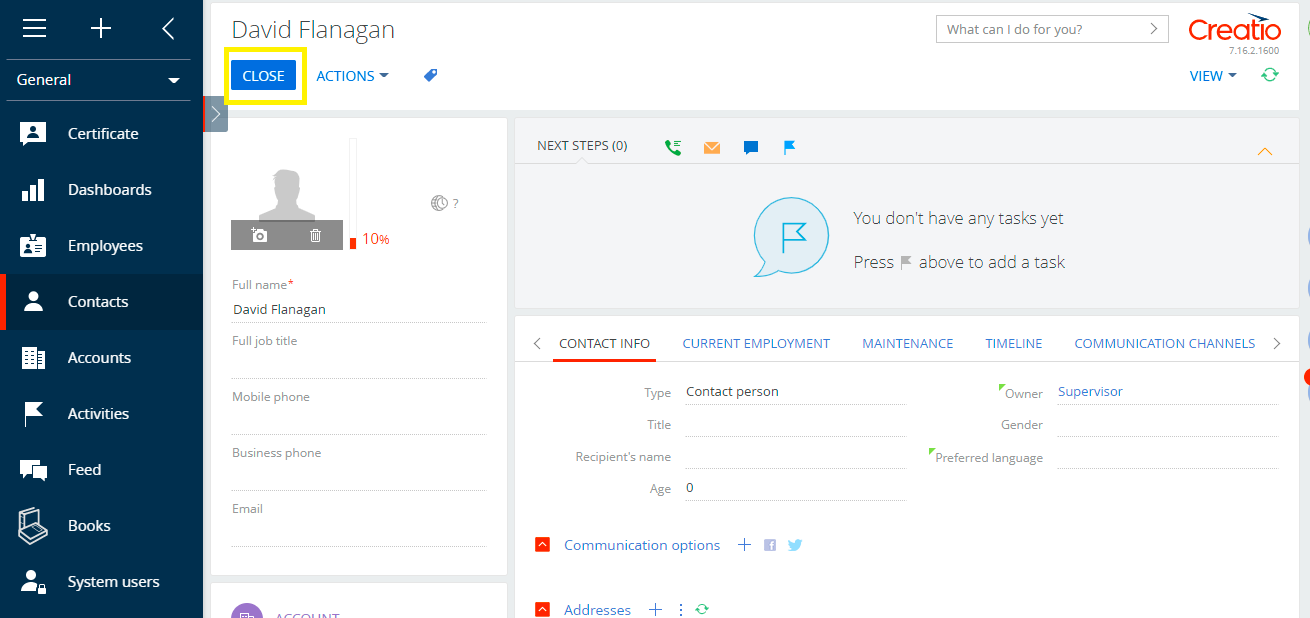Add a communication option with plus icon
The height and width of the screenshot is (618, 1310).
click(x=744, y=545)
